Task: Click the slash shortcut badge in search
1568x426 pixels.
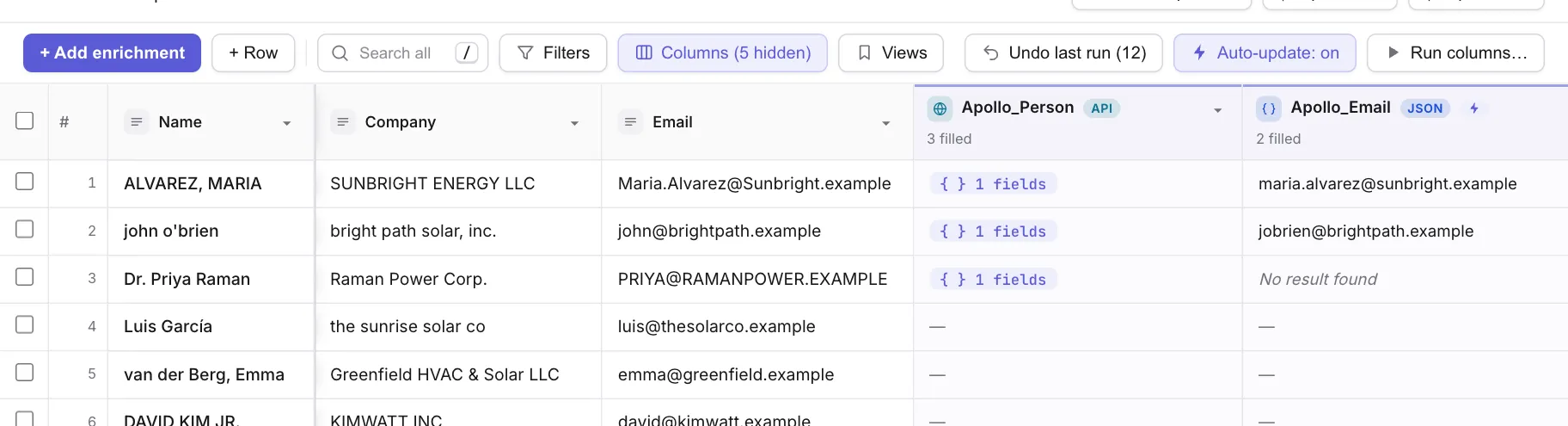Action: point(467,52)
